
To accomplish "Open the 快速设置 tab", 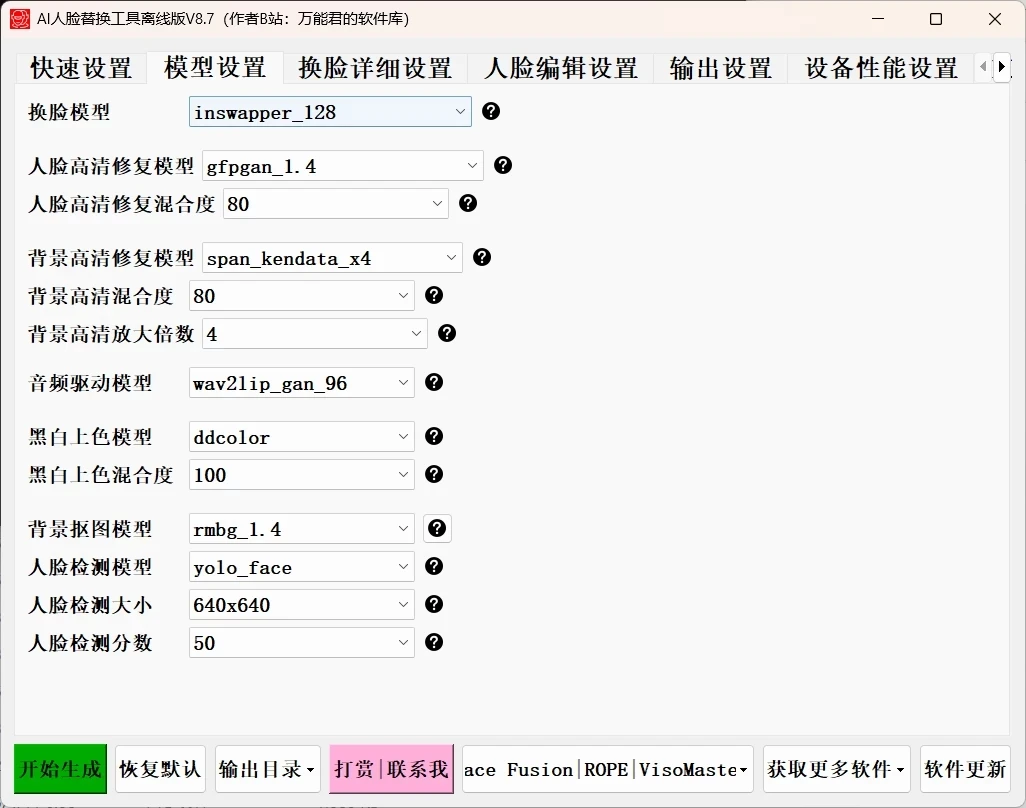I will pos(80,68).
